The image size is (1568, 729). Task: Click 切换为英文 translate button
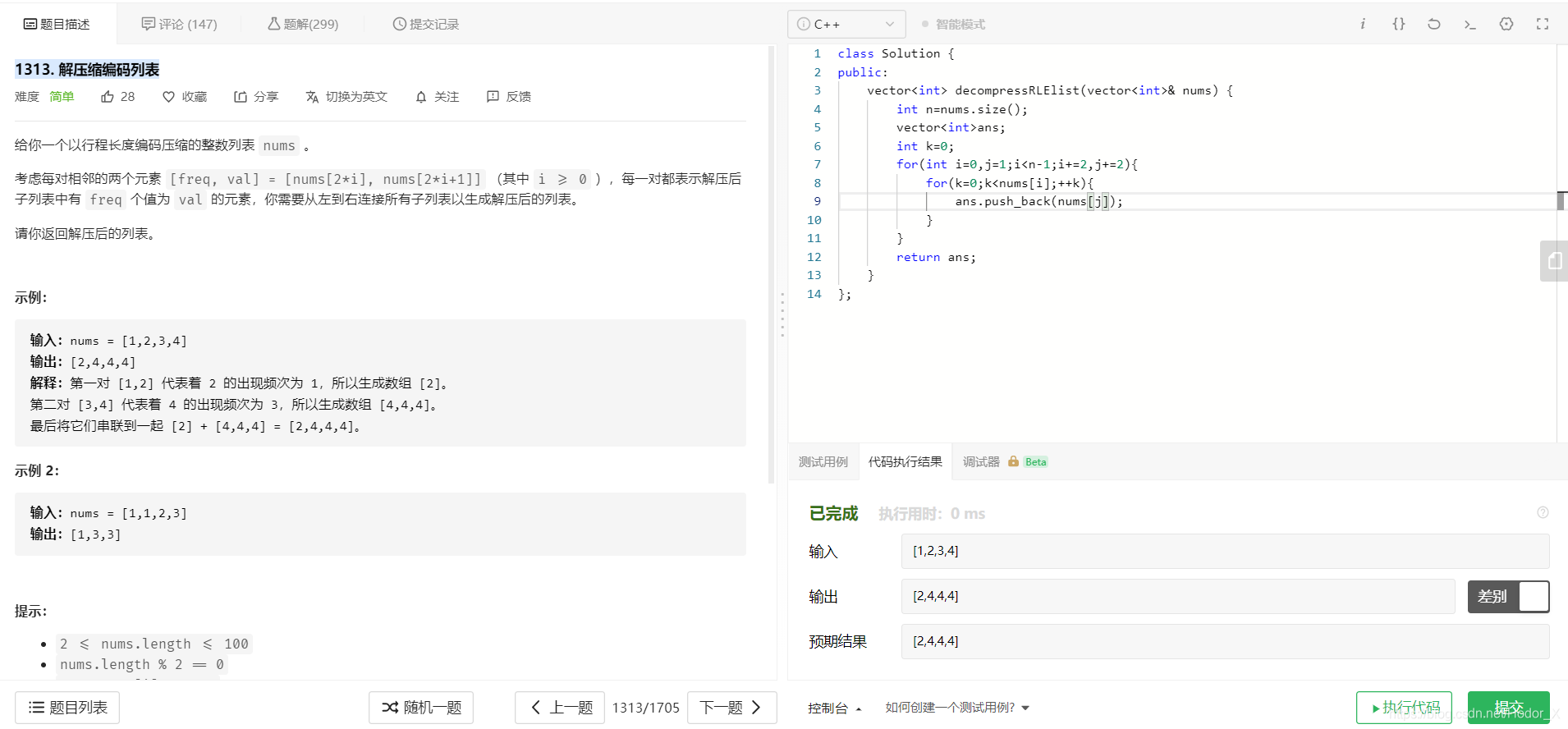click(346, 97)
